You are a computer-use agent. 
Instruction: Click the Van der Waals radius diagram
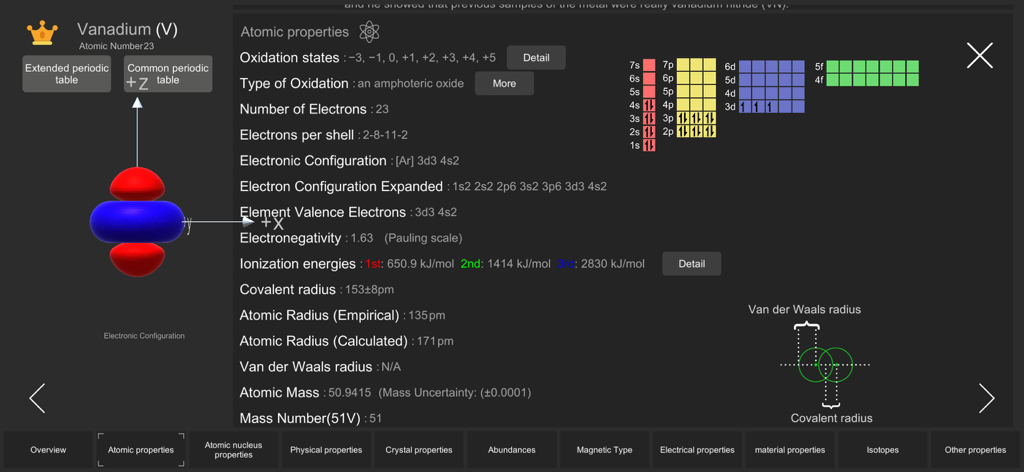tap(825, 365)
